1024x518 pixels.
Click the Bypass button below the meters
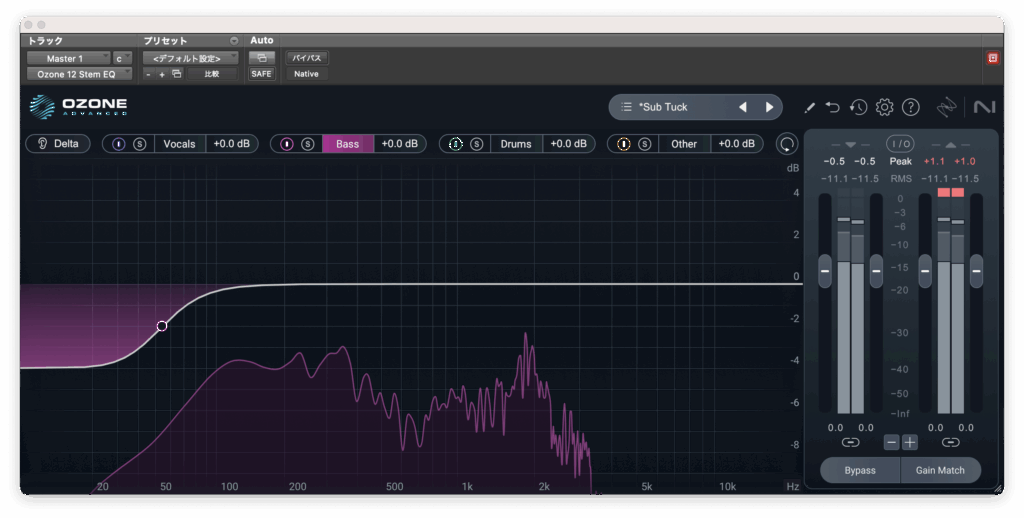[859, 470]
